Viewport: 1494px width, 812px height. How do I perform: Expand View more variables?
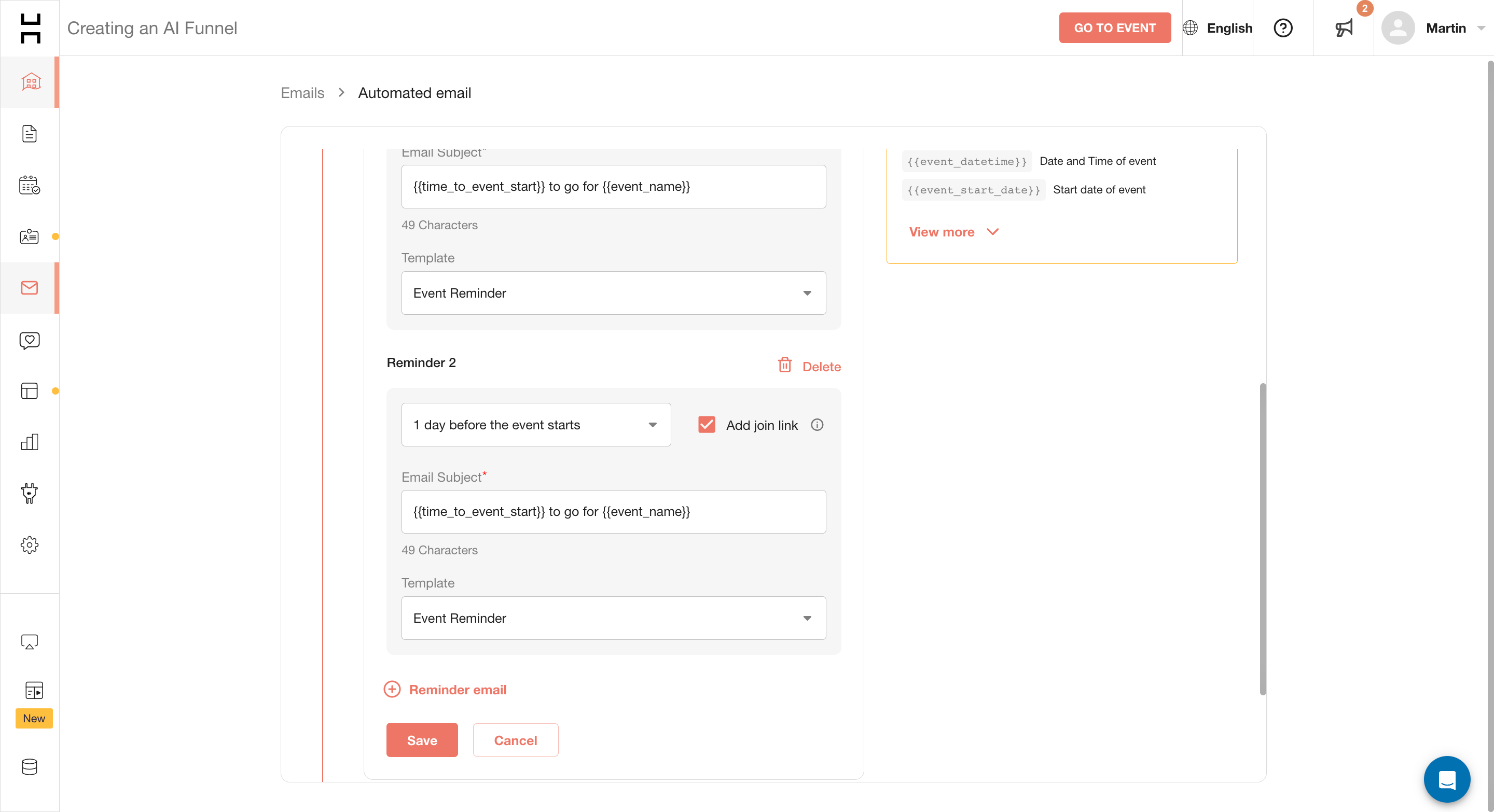[x=953, y=232]
